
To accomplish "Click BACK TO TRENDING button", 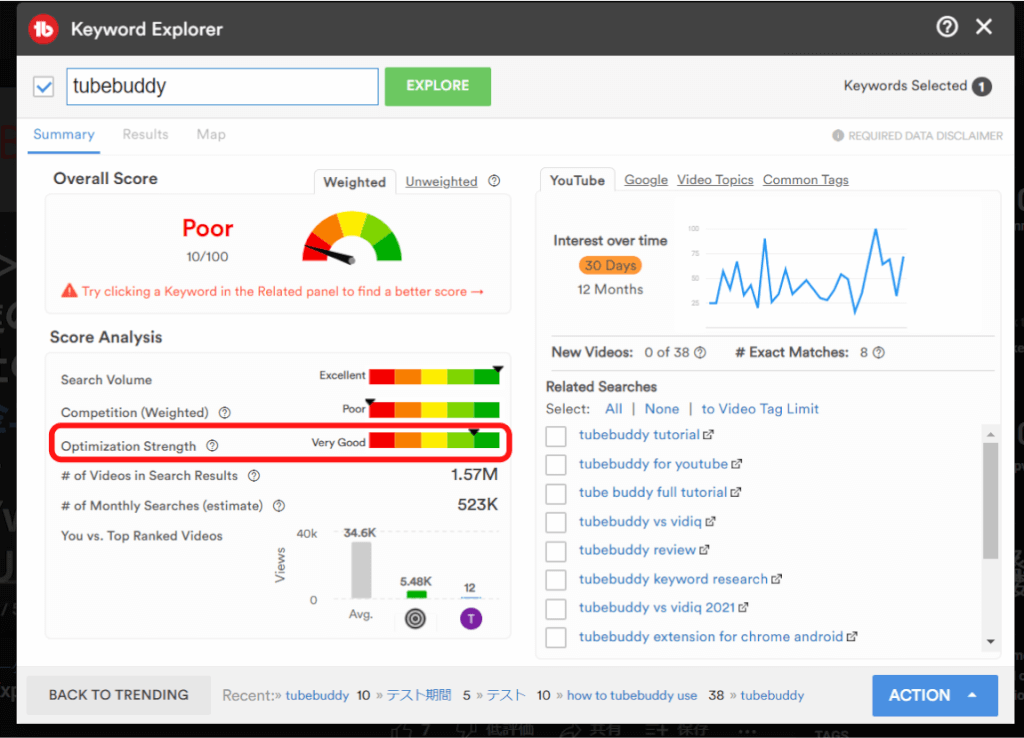I will 118,695.
